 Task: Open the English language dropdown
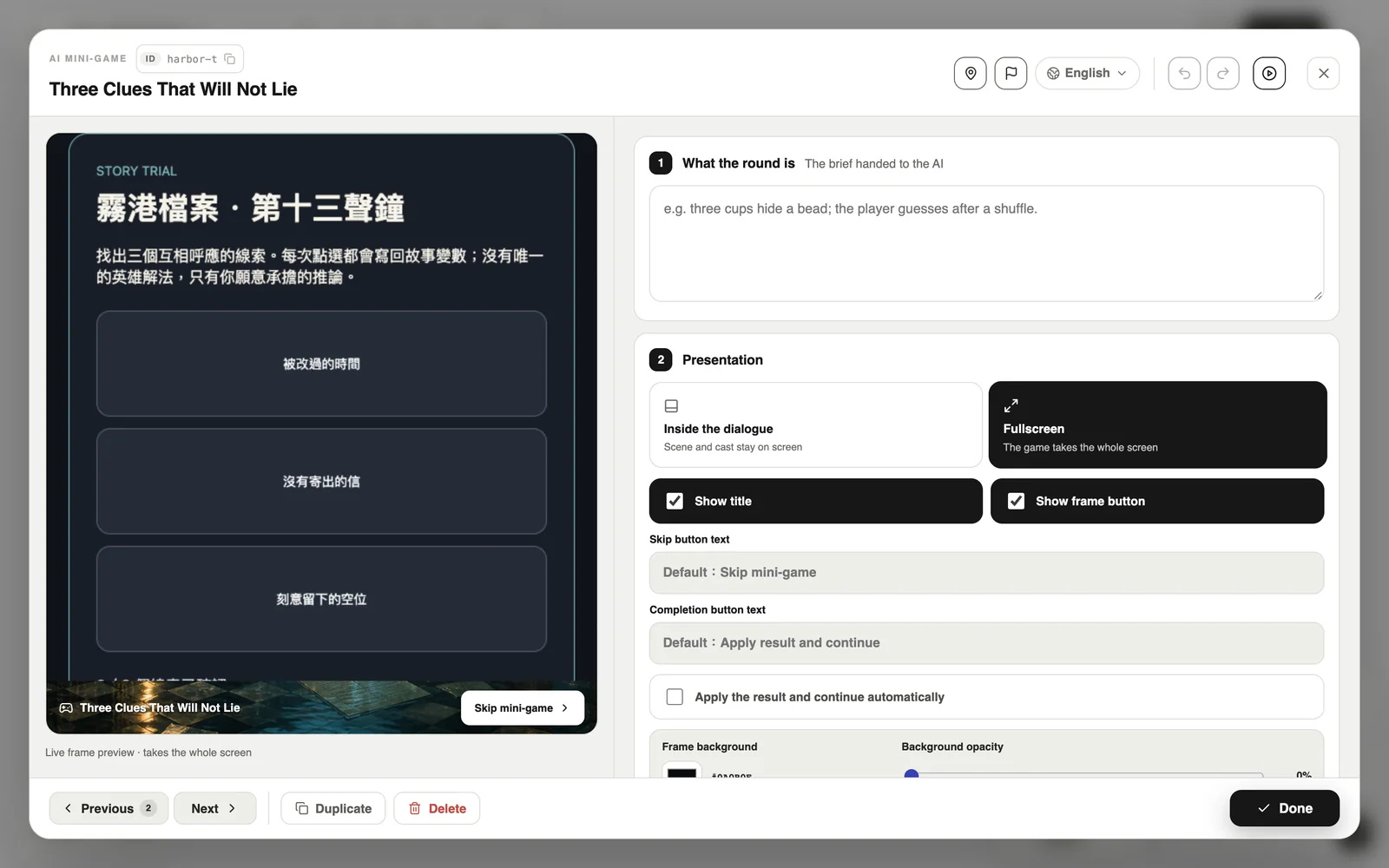pos(1087,74)
